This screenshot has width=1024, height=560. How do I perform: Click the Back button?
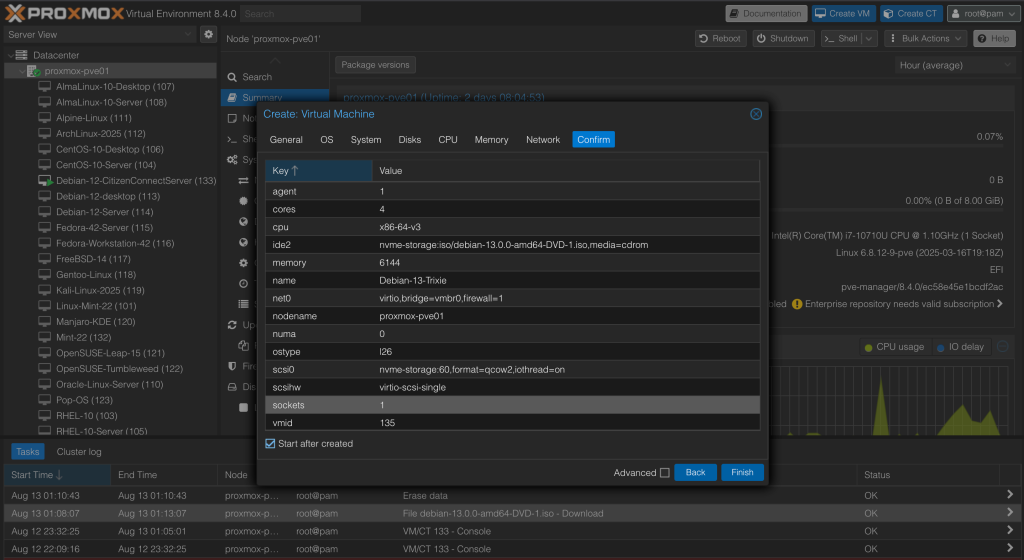tap(695, 473)
